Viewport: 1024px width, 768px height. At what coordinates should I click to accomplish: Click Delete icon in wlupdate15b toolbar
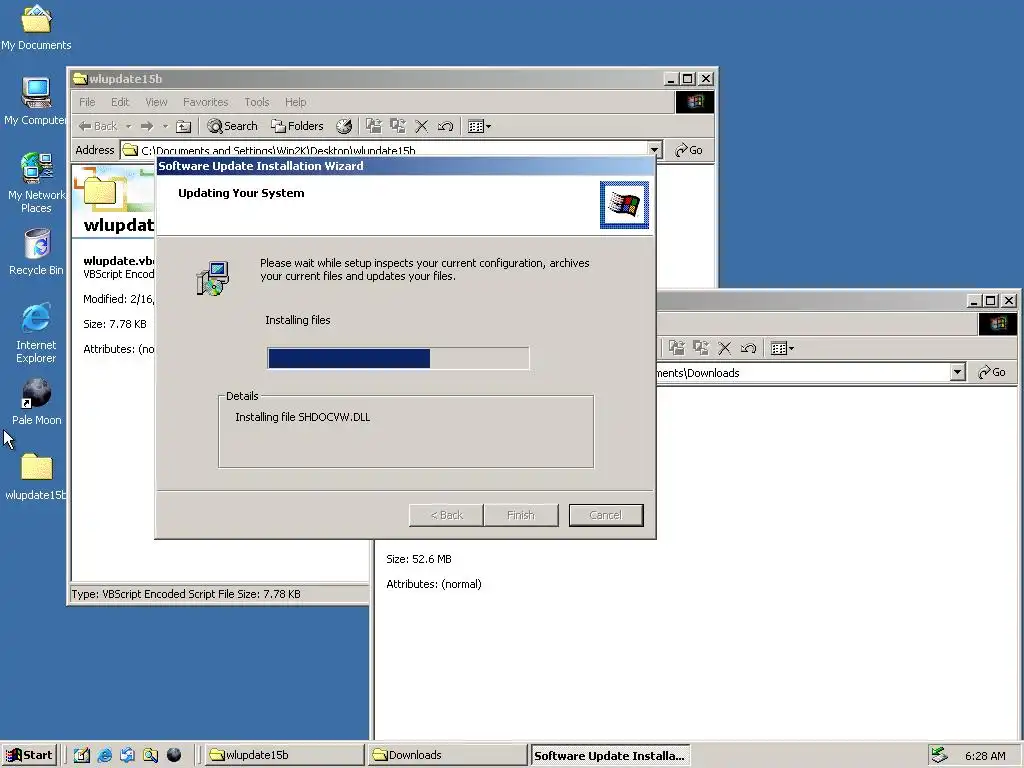[x=422, y=126]
